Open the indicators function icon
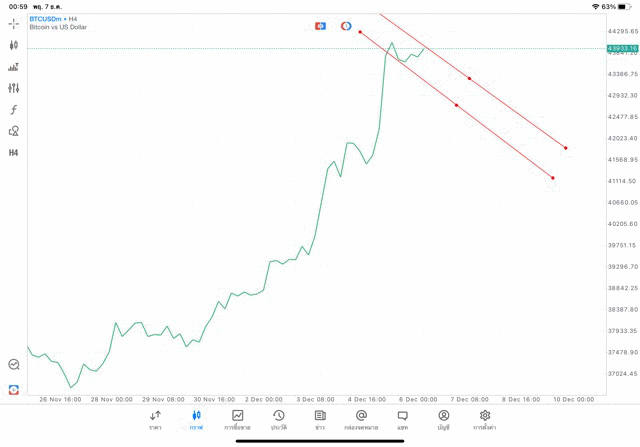The image size is (640, 447). click(x=14, y=110)
